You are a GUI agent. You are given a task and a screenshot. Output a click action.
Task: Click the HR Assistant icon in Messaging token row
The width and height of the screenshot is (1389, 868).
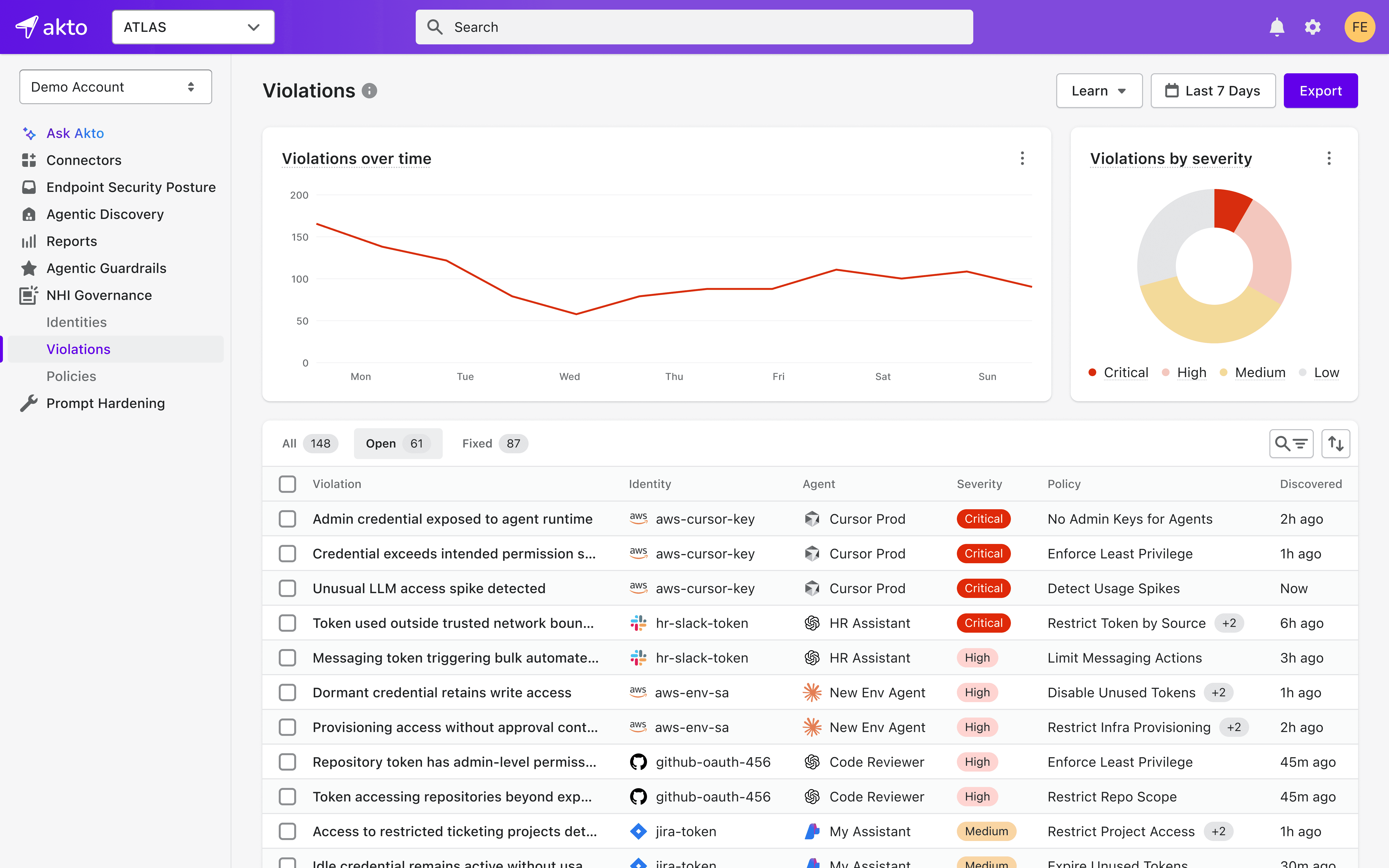point(812,658)
